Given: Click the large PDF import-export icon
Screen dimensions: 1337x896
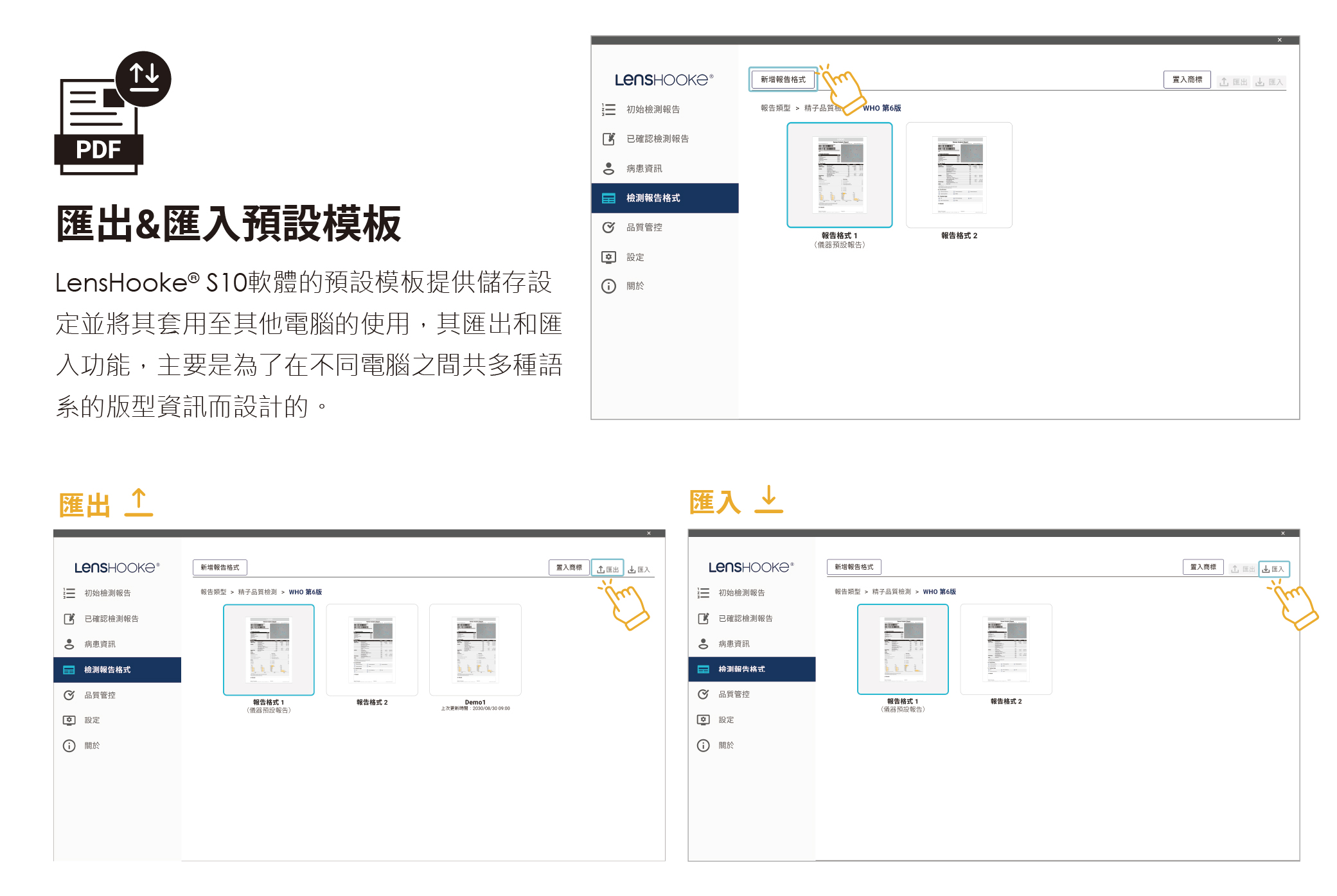Looking at the screenshot, I should point(112,114).
